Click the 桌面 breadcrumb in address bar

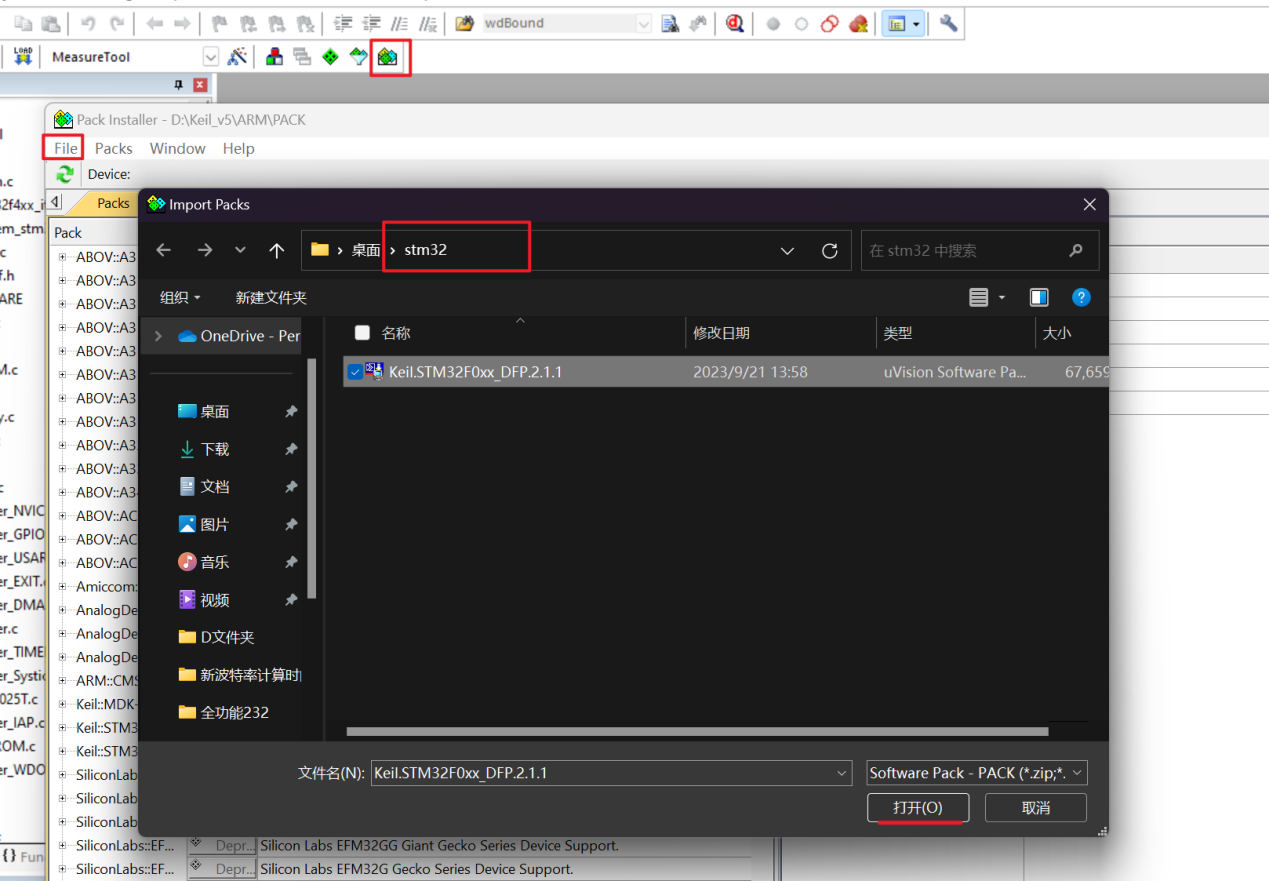tap(366, 250)
